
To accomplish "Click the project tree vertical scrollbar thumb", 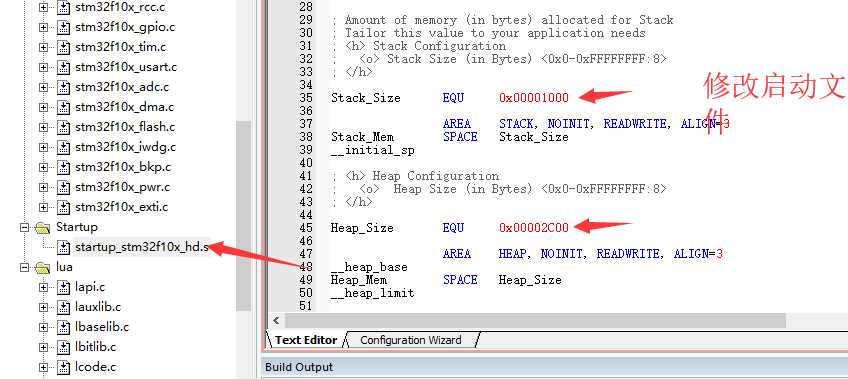I will point(243,216).
